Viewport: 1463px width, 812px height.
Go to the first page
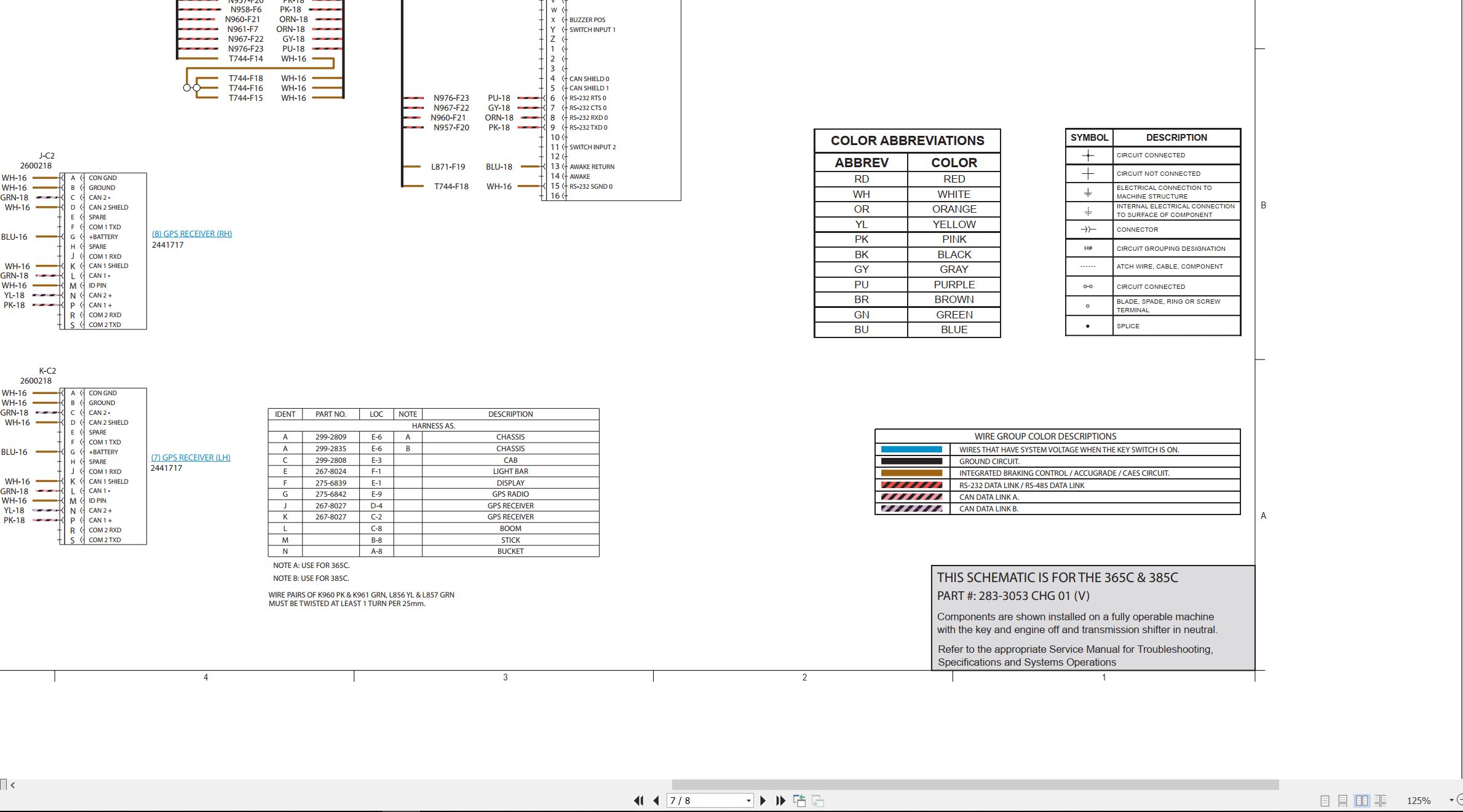click(x=639, y=800)
